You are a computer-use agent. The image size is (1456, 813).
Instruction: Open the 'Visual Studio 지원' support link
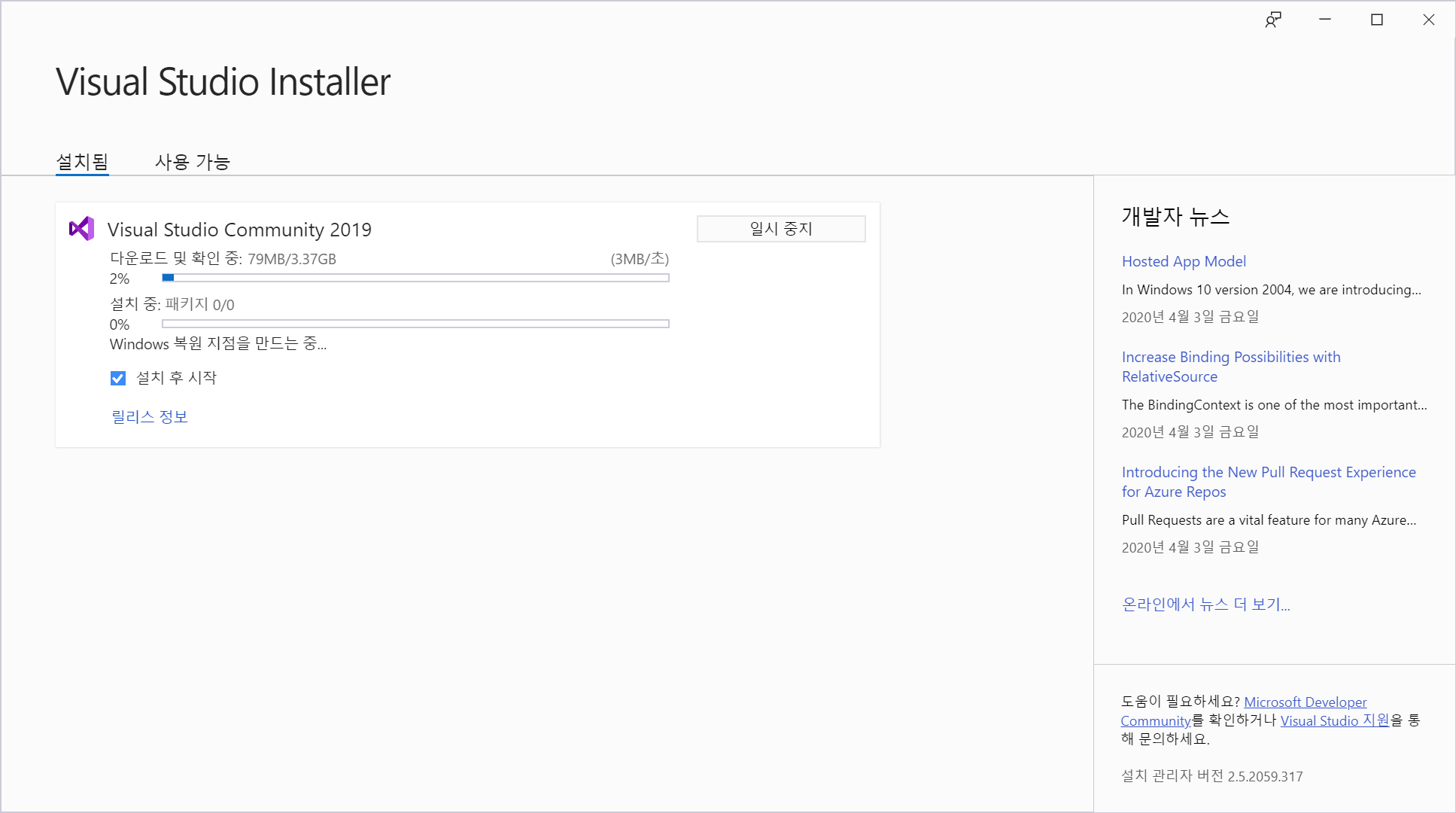click(1334, 720)
